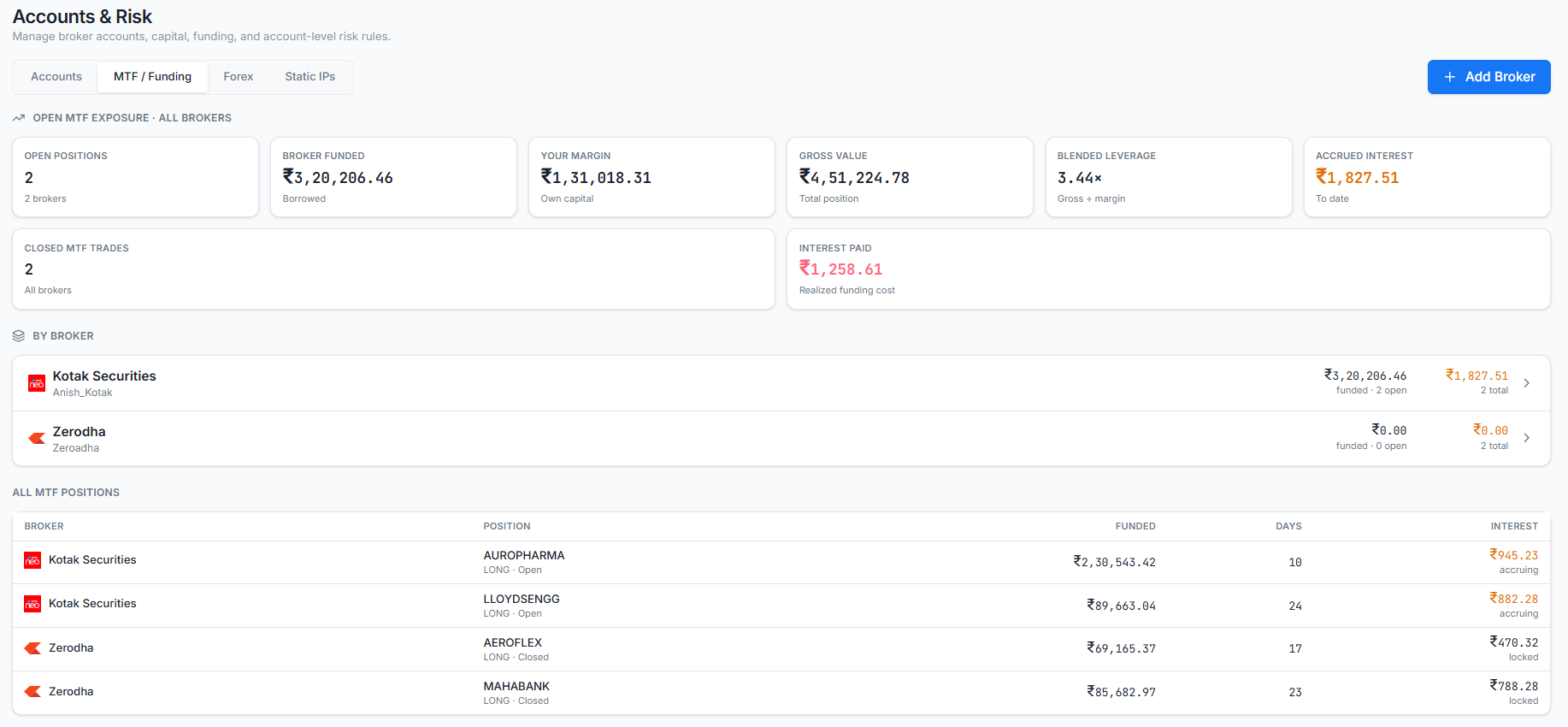Click locked interest ₹788.28

tap(1514, 686)
